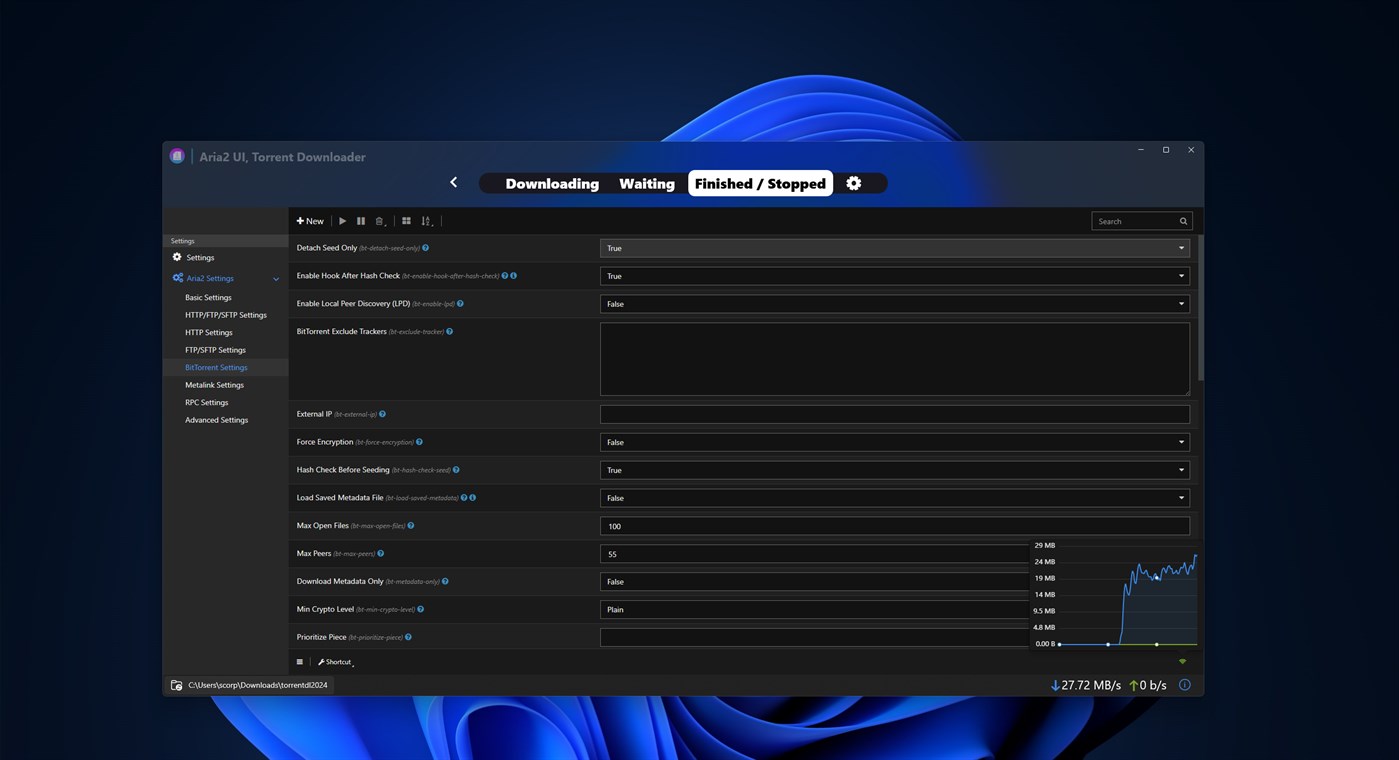The image size is (1399, 760).
Task: Open the trash delete icon on the toolbar
Action: pyautogui.click(x=379, y=220)
